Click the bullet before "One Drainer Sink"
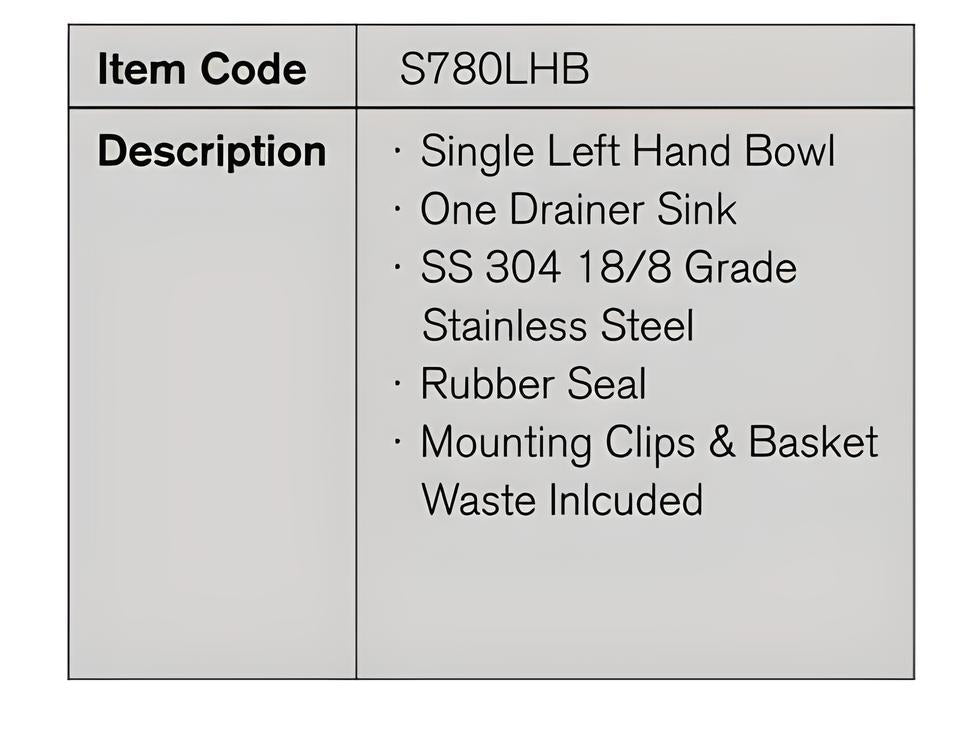Screen dimensions: 968x744 (399, 210)
